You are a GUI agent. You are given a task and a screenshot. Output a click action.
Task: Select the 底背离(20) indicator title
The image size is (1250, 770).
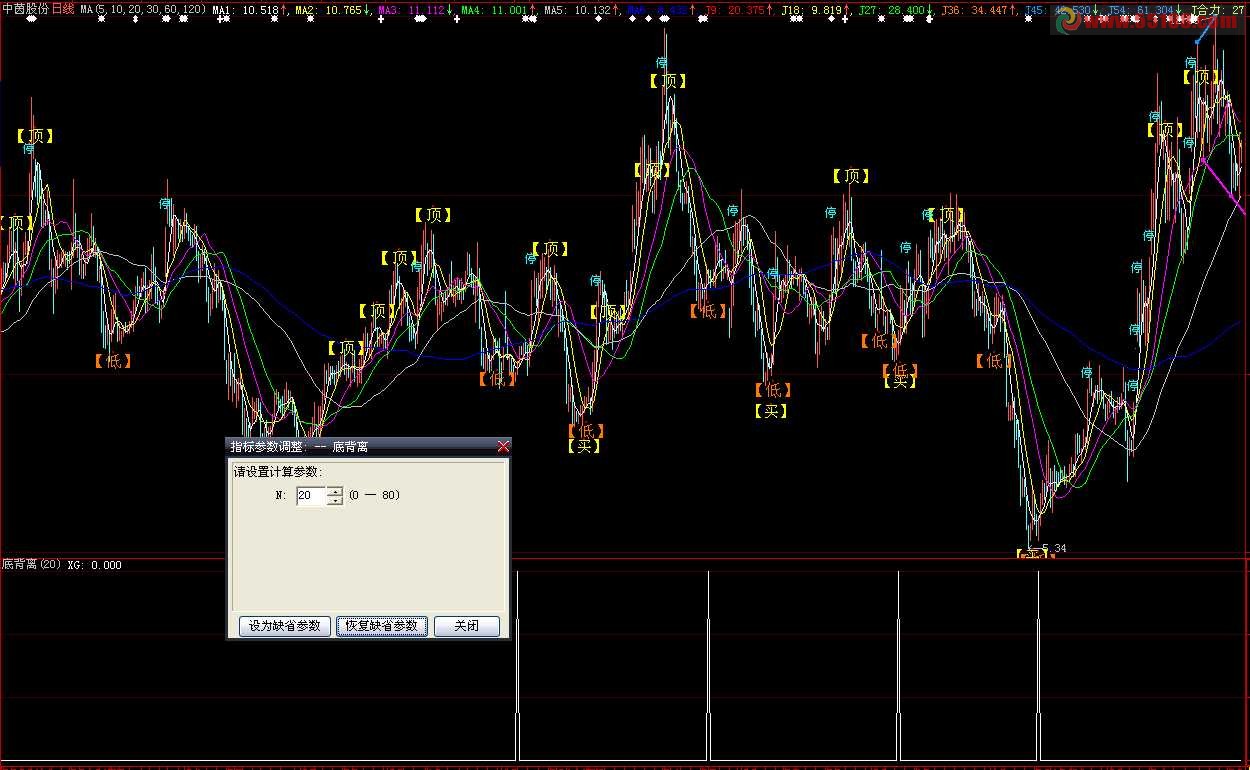click(32, 565)
